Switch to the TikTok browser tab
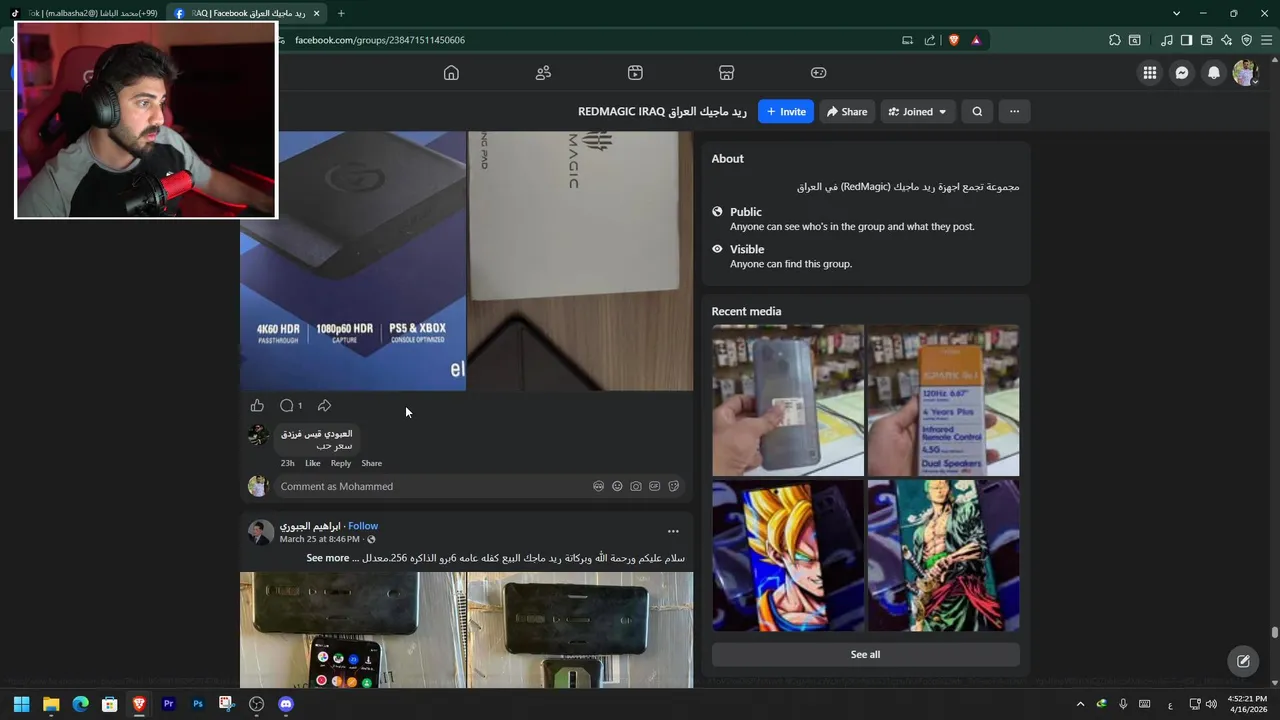Screen dimensions: 1280x720 85,13
